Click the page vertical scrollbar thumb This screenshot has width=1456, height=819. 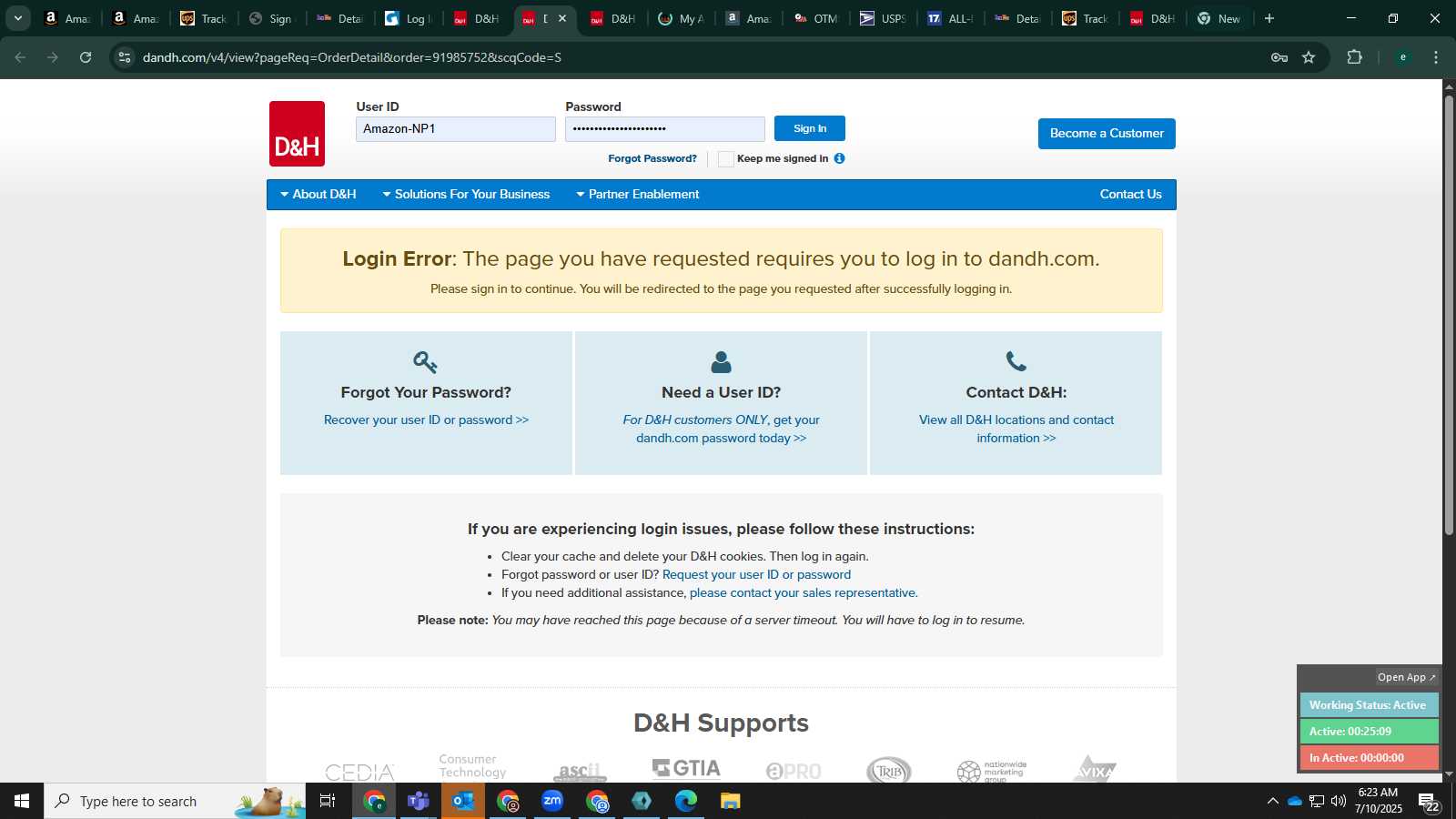pos(1449,314)
